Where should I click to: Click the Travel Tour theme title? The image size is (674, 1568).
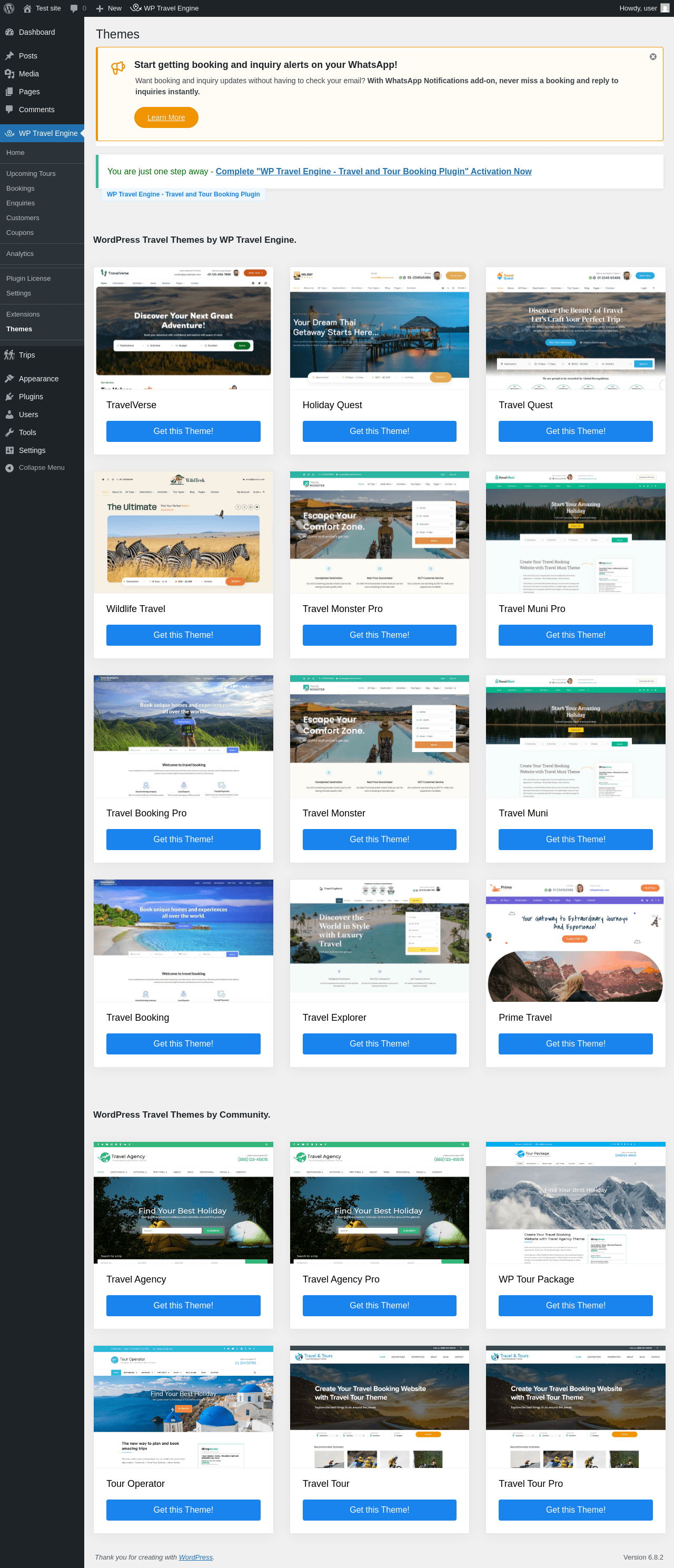326,1484
